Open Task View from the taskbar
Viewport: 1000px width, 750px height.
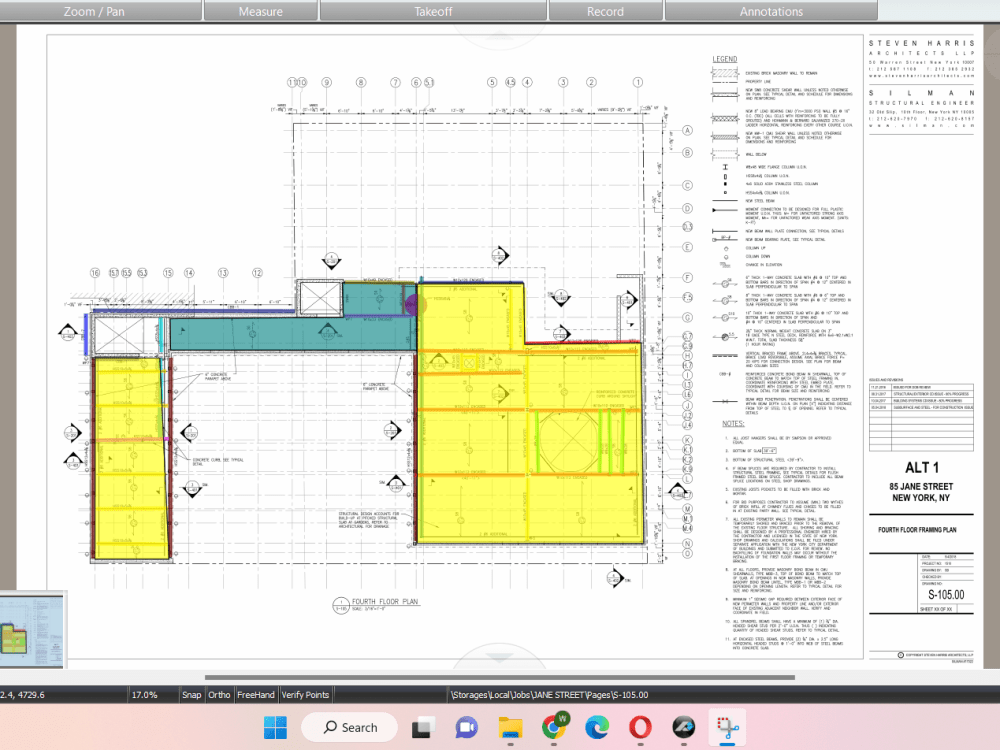pos(422,727)
